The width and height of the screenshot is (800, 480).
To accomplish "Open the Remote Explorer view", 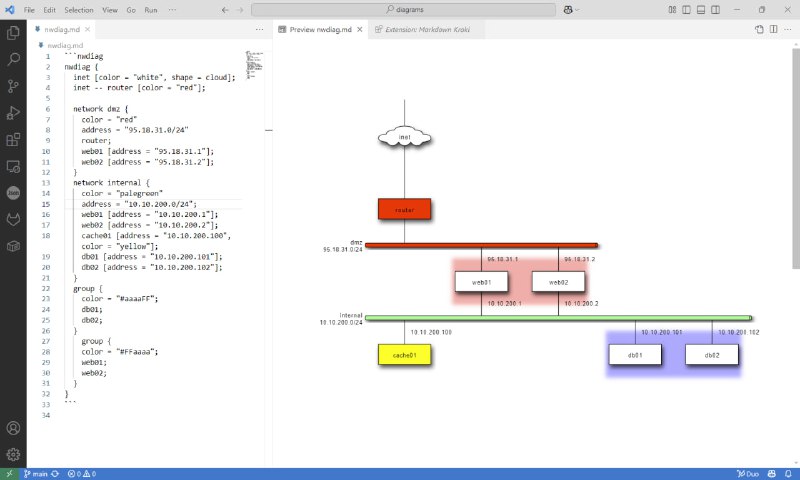I will [13, 166].
